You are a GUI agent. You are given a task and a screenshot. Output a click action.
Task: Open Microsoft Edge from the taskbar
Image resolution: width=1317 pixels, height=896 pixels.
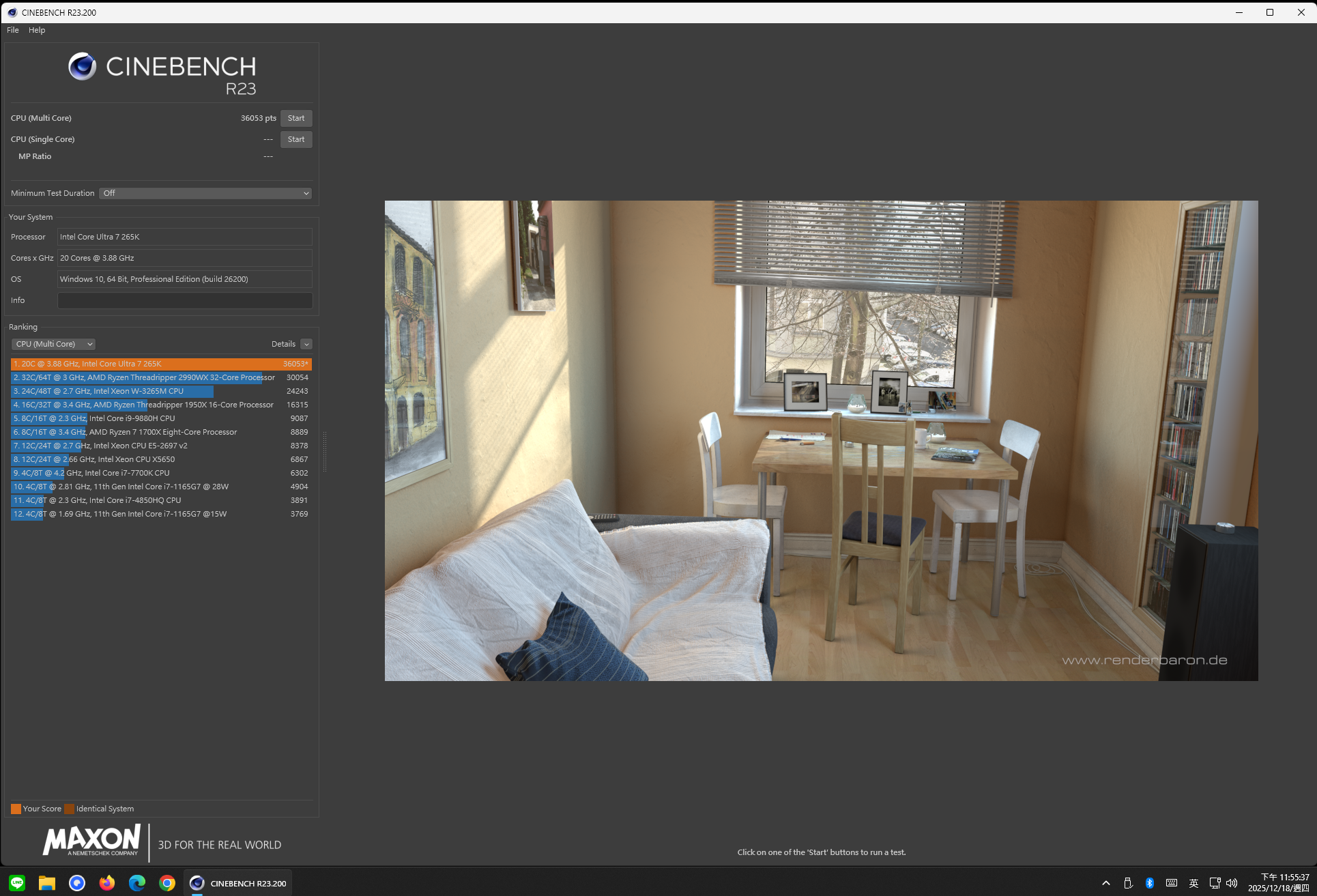pyautogui.click(x=137, y=883)
